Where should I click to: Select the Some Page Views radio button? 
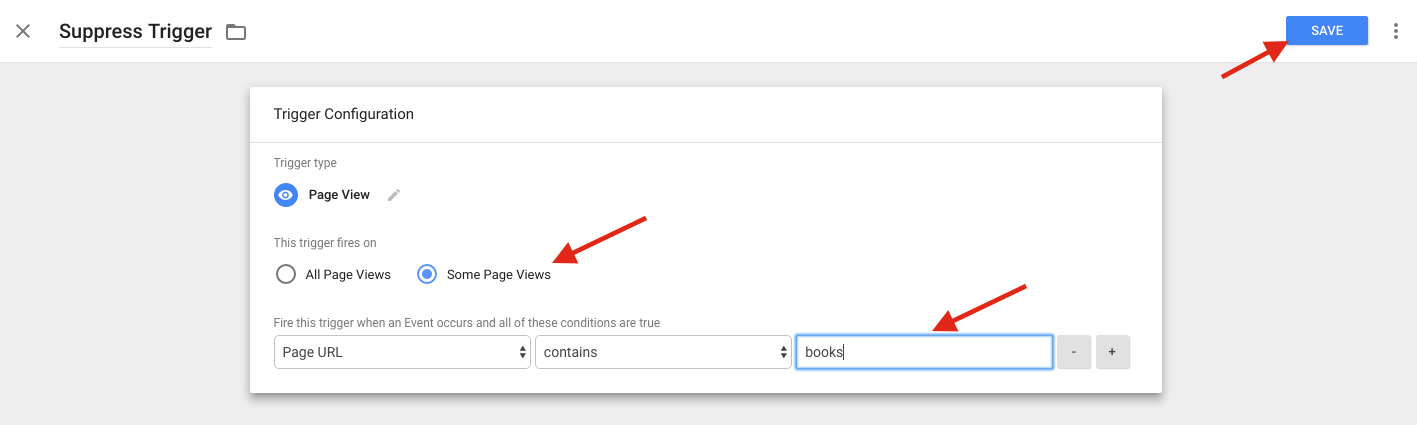tap(427, 274)
